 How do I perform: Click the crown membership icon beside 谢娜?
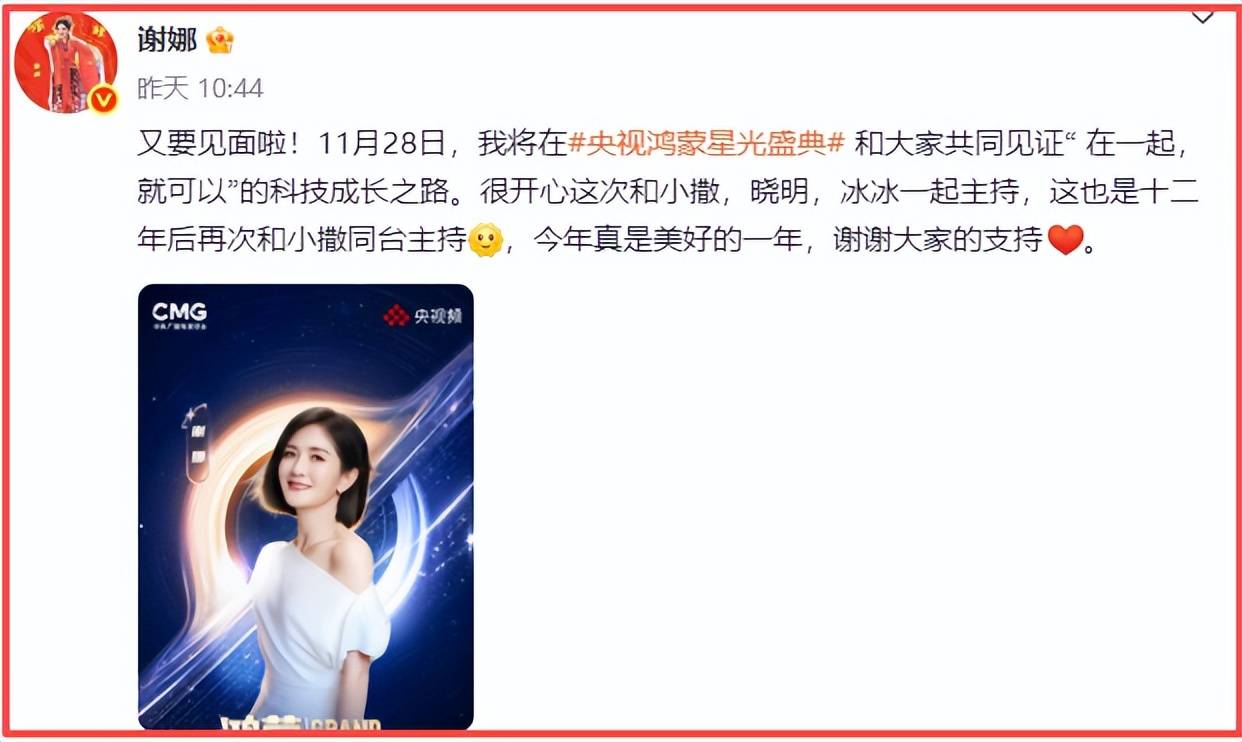[220, 40]
